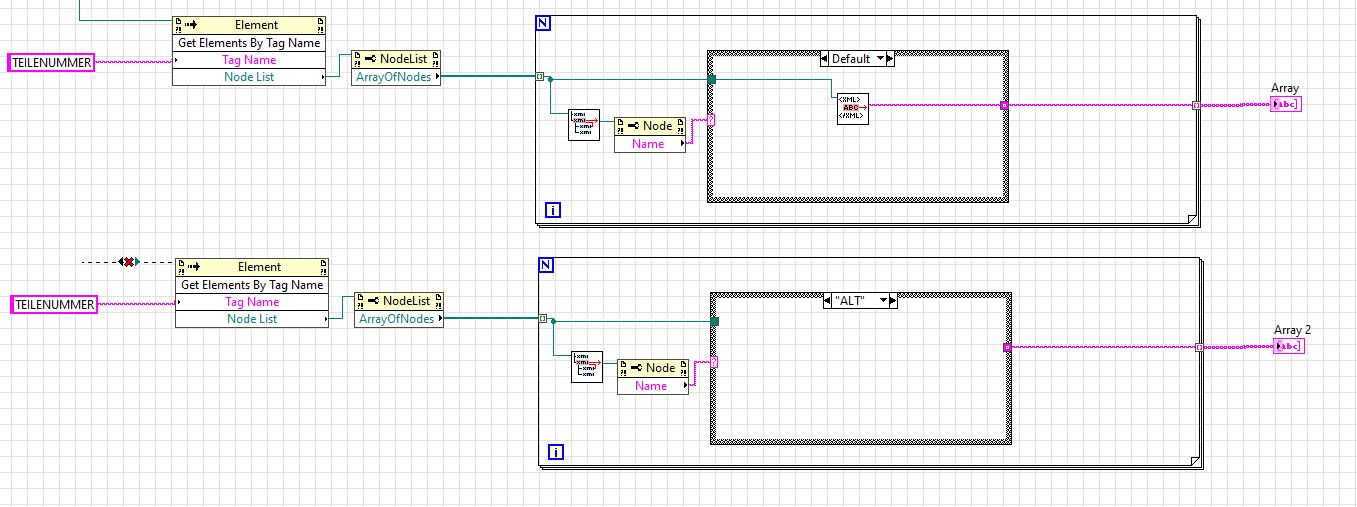The image size is (1357, 507).
Task: Click Get Elements By Tag Name on broken-wire node
Action: (x=252, y=284)
